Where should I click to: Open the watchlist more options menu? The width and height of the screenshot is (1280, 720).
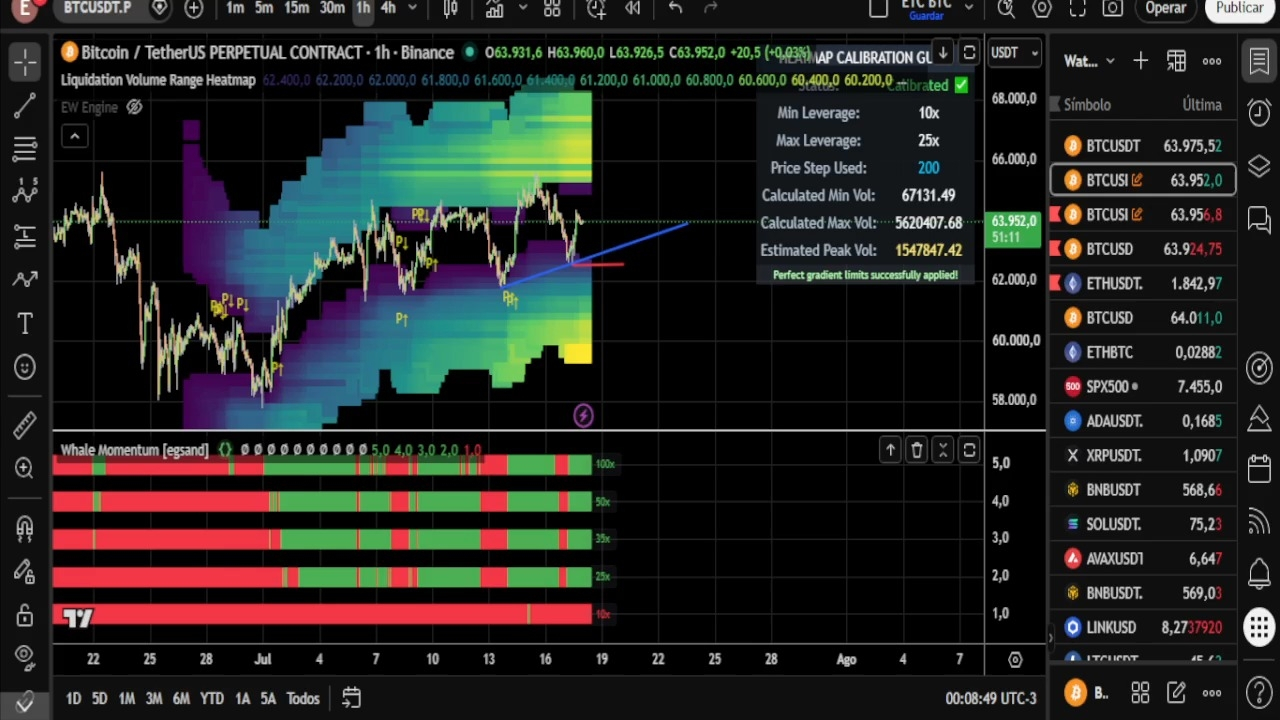(x=1212, y=61)
